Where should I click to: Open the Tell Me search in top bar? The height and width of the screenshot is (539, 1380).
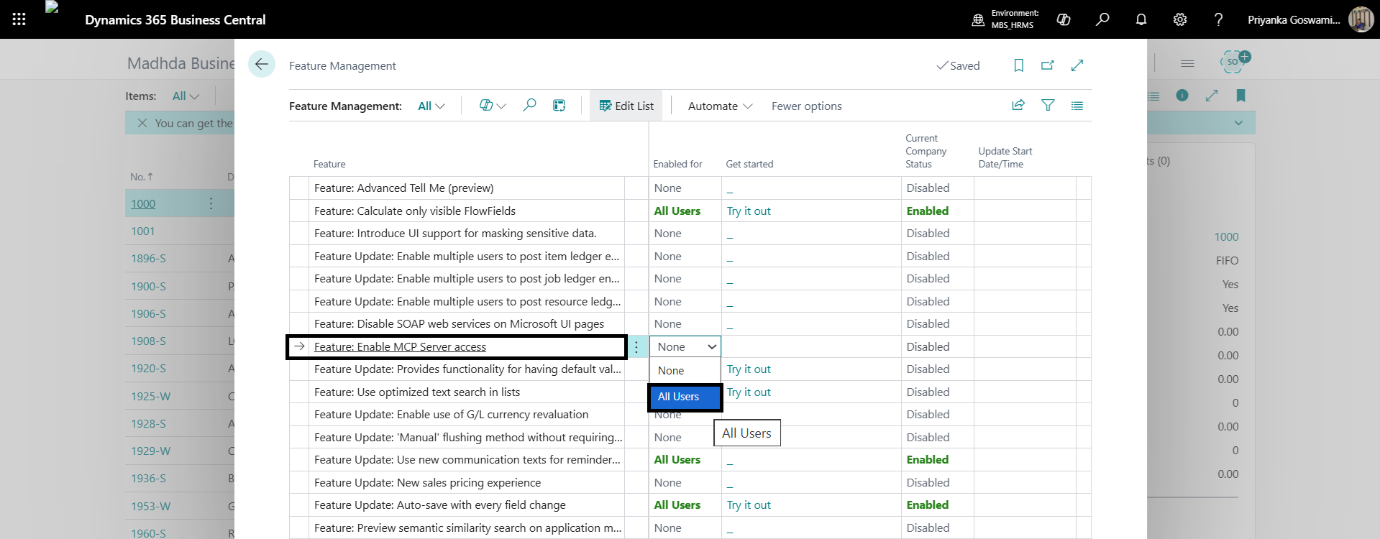tap(1102, 19)
